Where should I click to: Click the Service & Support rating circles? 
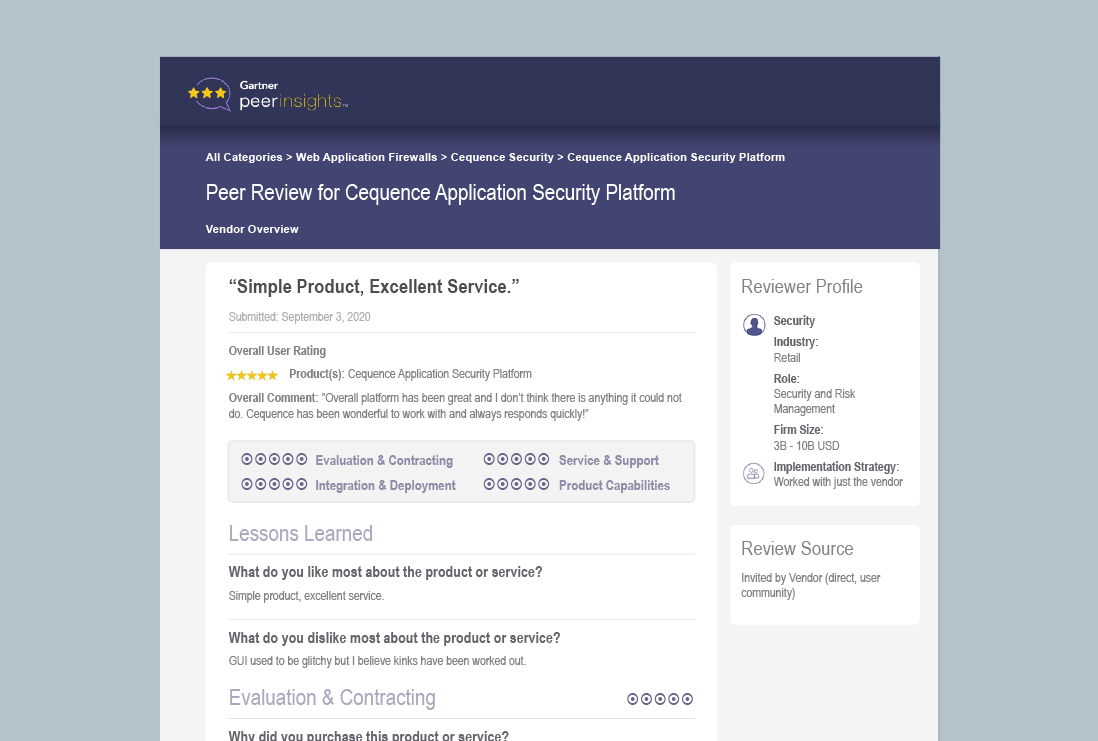(x=516, y=460)
